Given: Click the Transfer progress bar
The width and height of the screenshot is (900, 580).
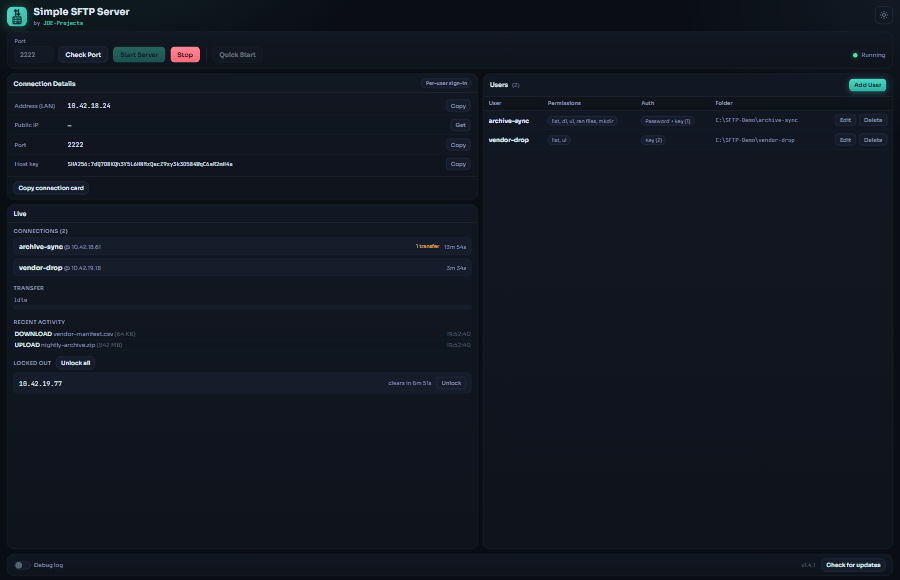Looking at the screenshot, I should [242, 308].
